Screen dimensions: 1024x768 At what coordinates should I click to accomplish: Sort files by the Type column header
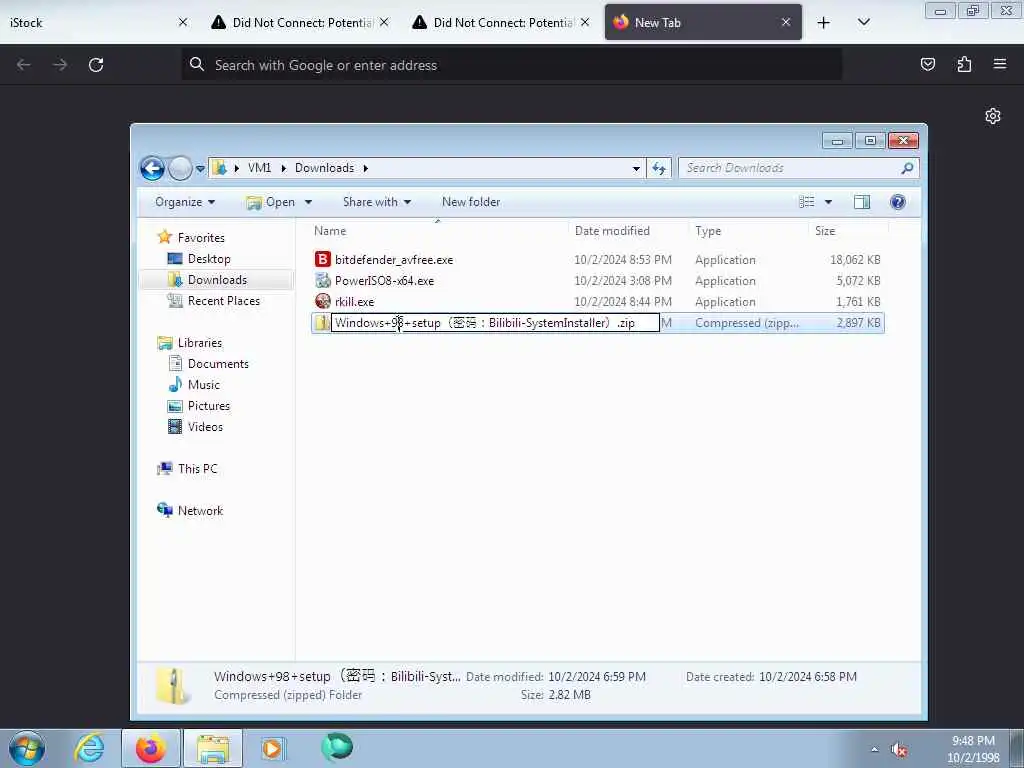pos(748,231)
